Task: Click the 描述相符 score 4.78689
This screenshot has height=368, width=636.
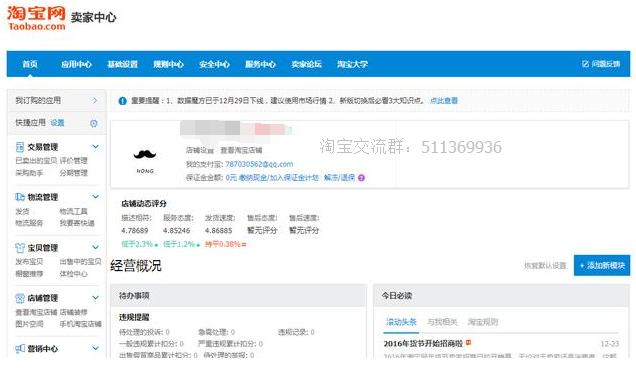Action: coord(135,230)
